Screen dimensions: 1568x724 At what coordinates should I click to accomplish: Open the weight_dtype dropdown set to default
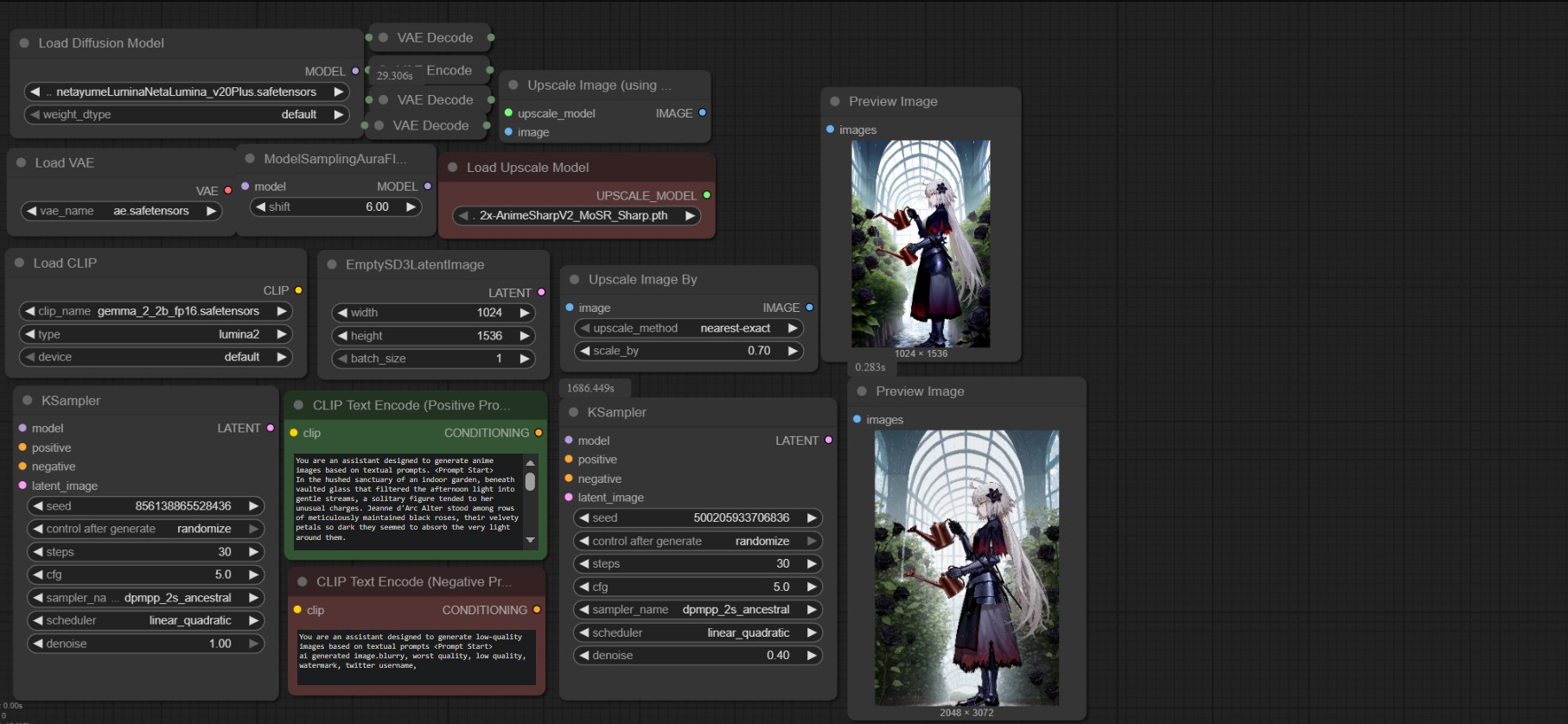[187, 114]
